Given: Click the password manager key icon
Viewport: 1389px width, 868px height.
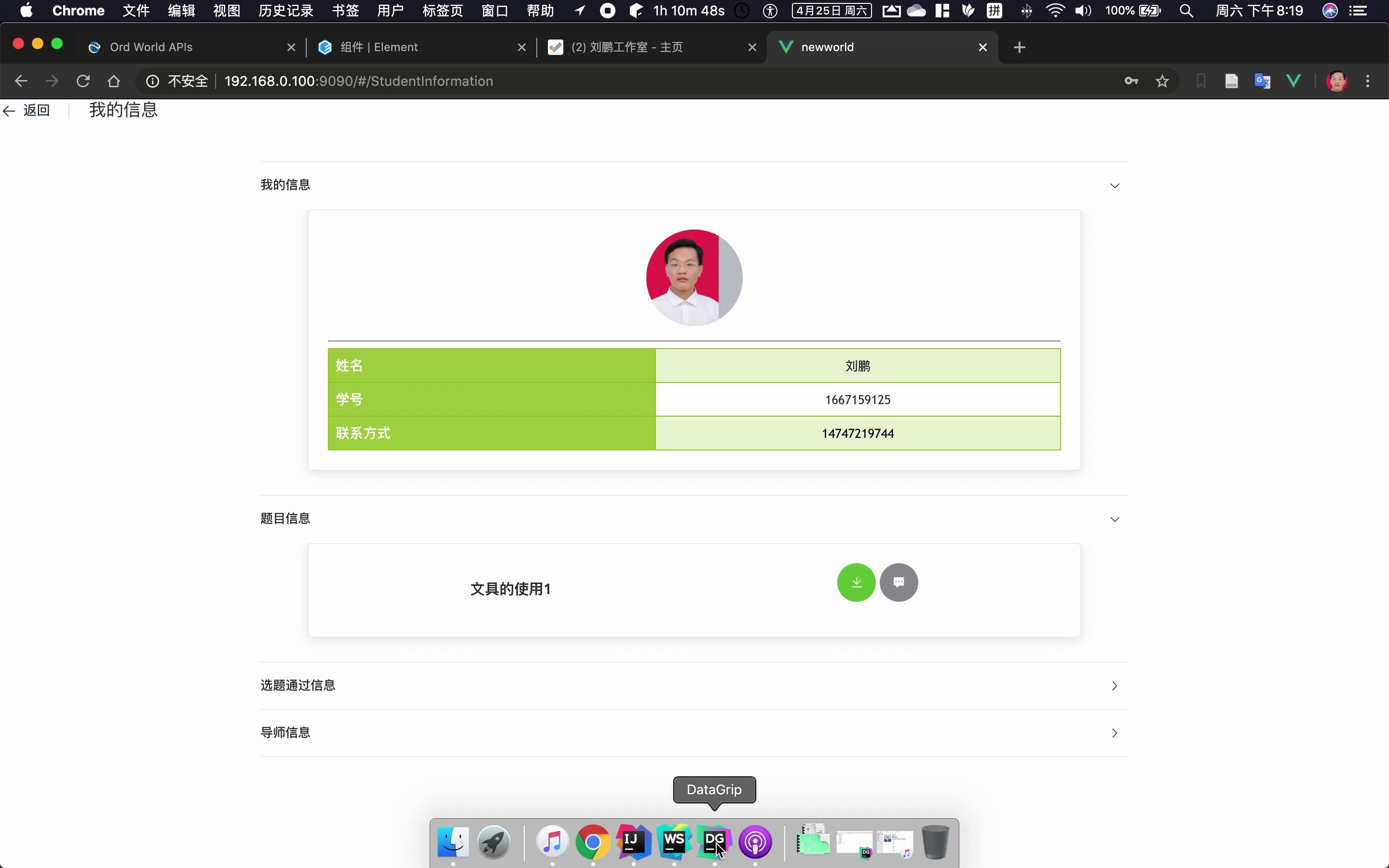Looking at the screenshot, I should 1130,81.
